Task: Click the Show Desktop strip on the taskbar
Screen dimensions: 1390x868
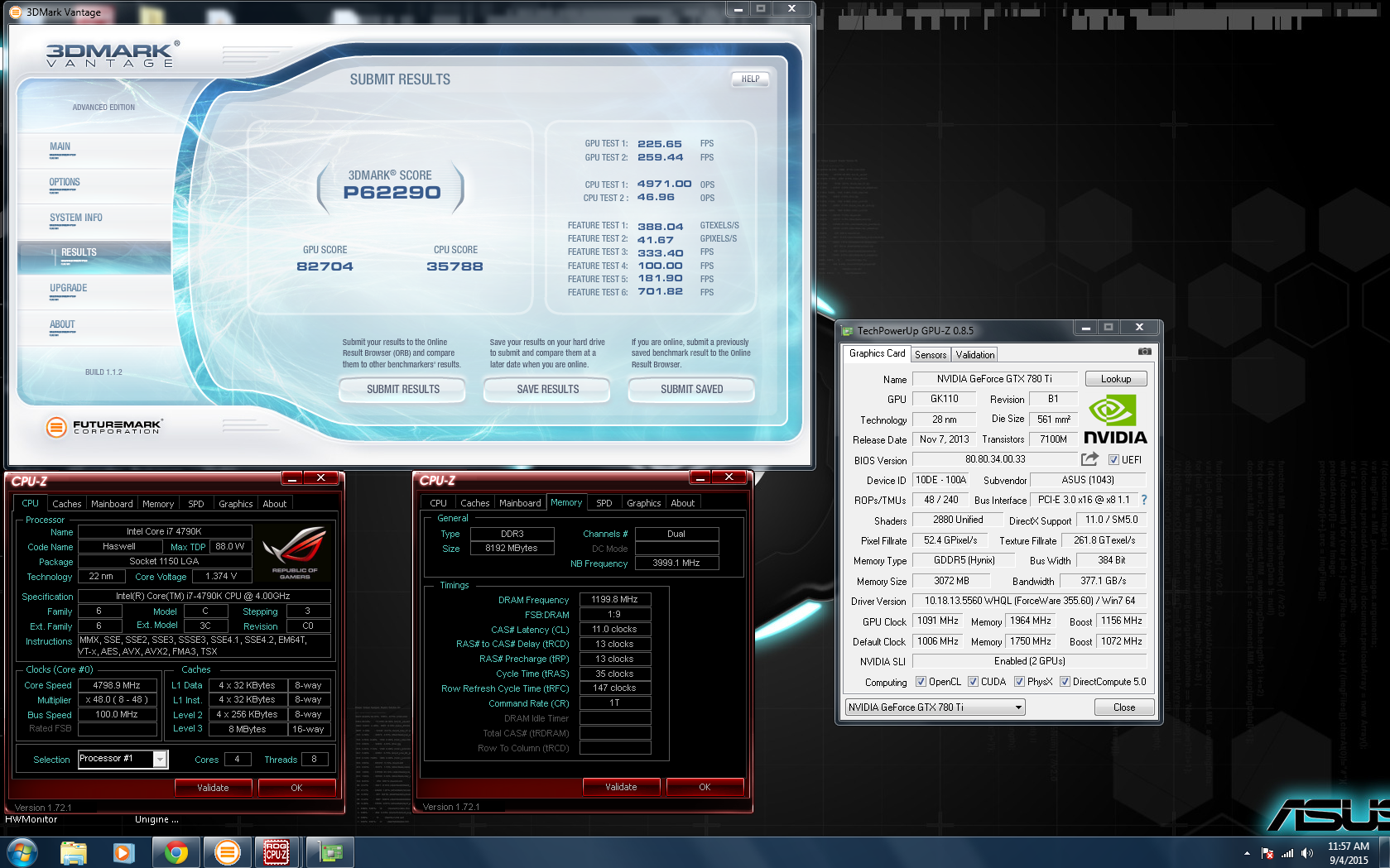Action: click(1384, 852)
